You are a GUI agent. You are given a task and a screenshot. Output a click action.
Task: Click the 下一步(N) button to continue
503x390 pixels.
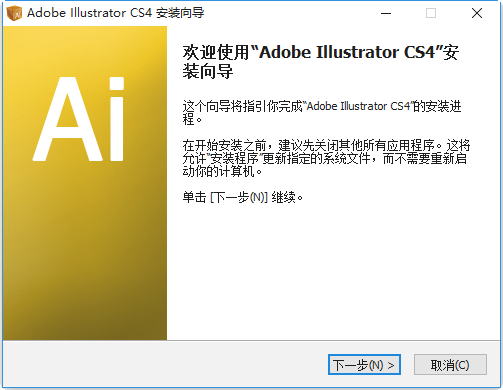[x=364, y=365]
